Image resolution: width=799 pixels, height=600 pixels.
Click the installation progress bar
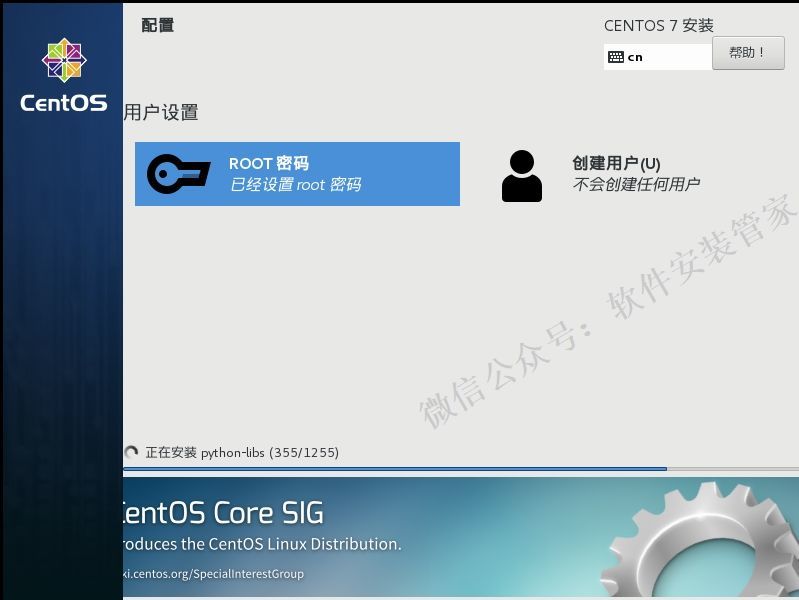click(x=461, y=468)
